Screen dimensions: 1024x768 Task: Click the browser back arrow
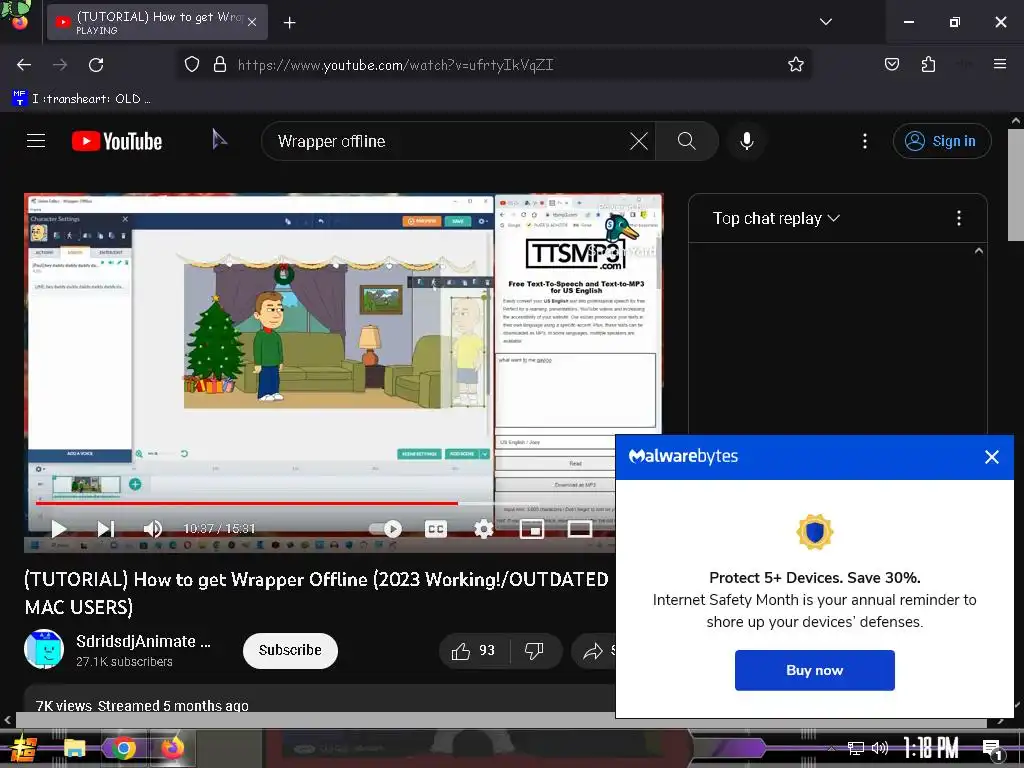[x=24, y=65]
